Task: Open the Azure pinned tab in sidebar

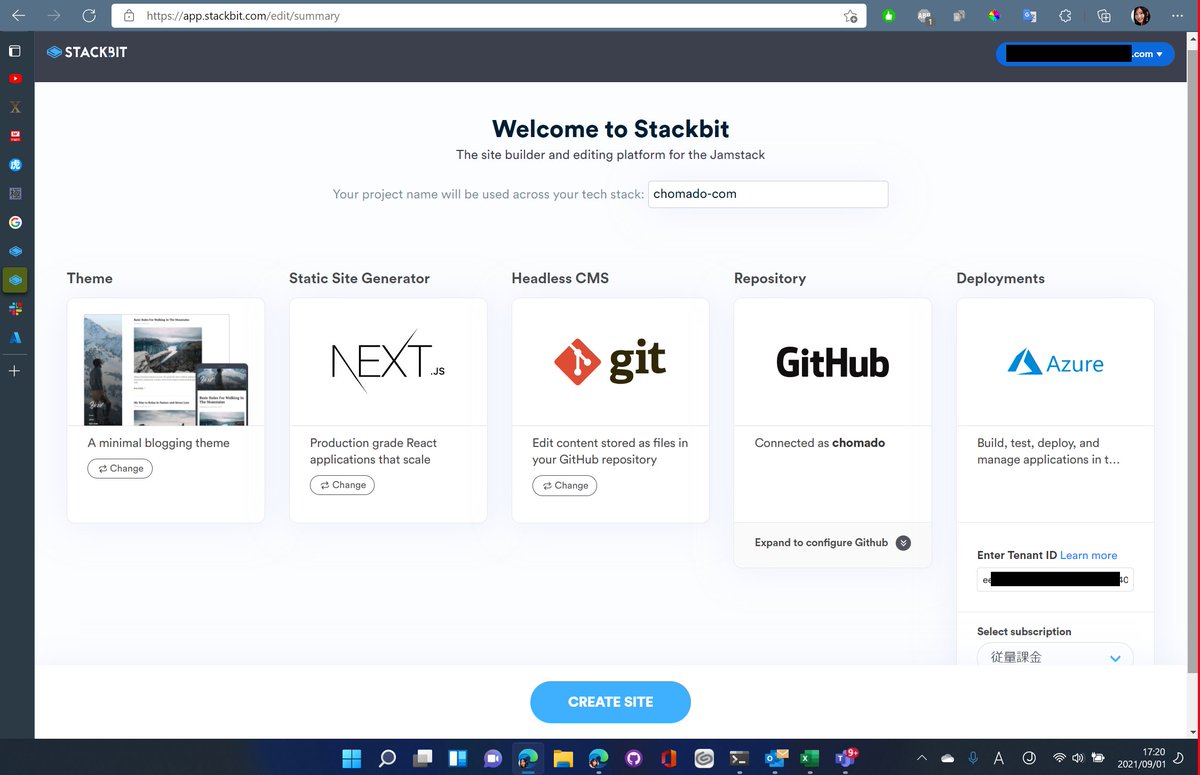Action: (15, 338)
